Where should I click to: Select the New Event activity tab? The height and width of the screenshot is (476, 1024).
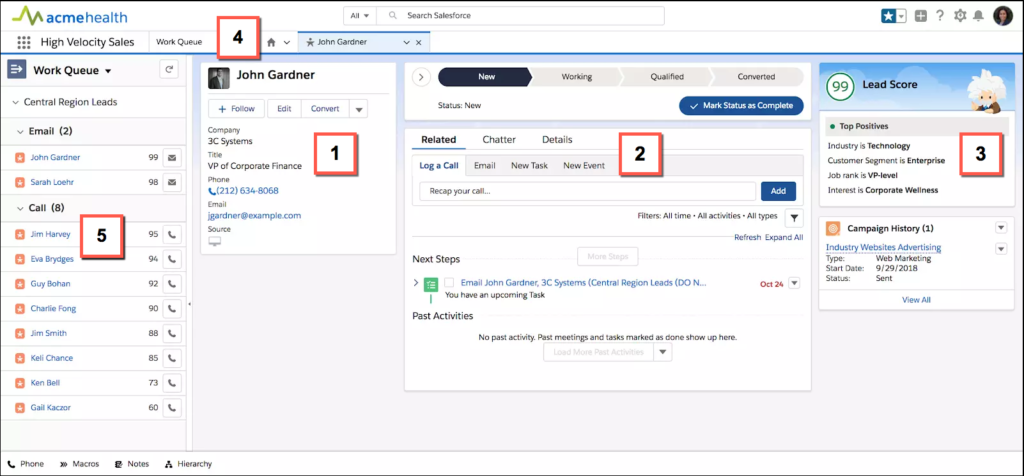[x=584, y=166]
